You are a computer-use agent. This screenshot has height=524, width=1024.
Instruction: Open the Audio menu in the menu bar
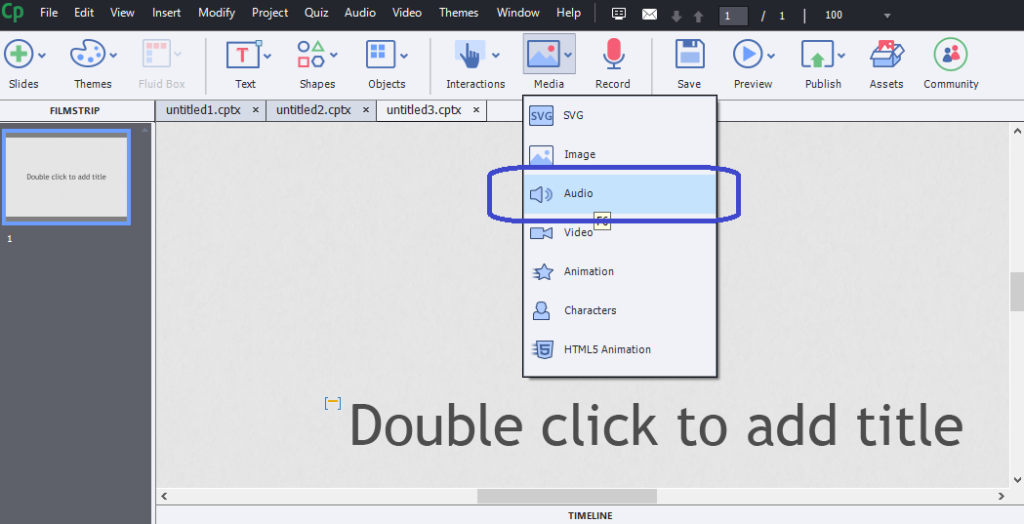360,12
